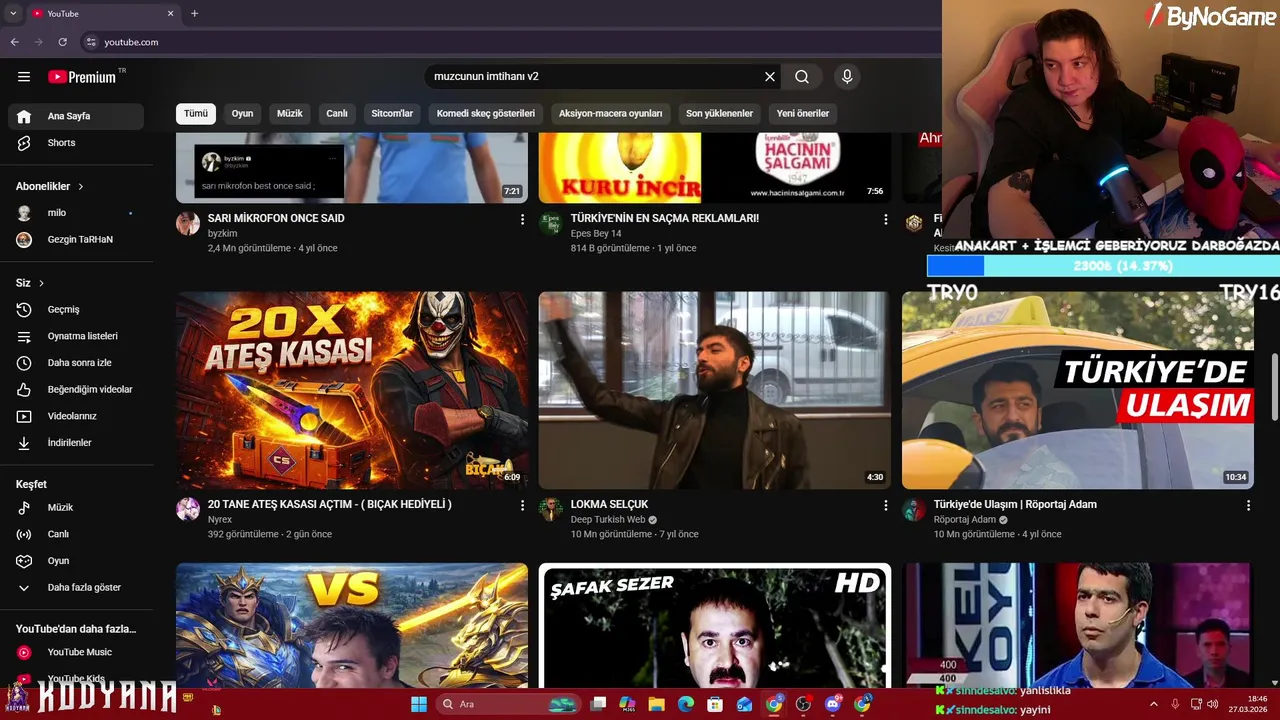Expand the Siz section chevron
This screenshot has height=720, width=1280.
coord(41,284)
